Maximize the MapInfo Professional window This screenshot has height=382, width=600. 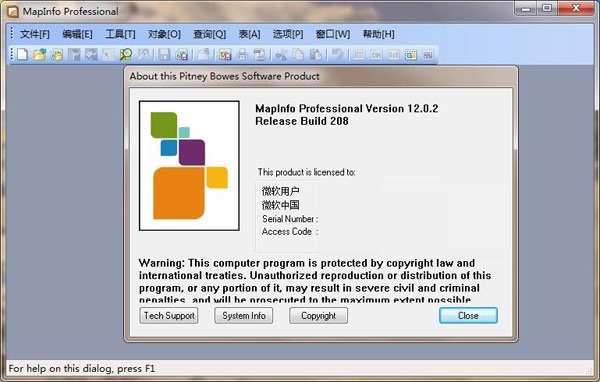click(x=548, y=8)
